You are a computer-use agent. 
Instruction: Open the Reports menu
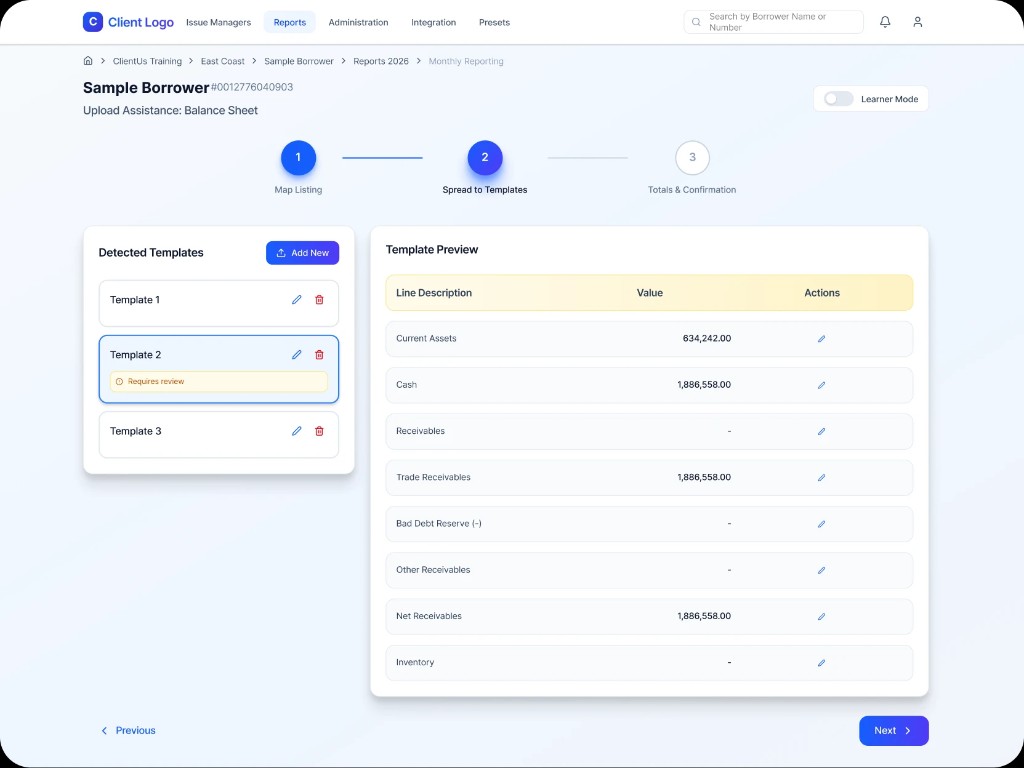pos(289,22)
